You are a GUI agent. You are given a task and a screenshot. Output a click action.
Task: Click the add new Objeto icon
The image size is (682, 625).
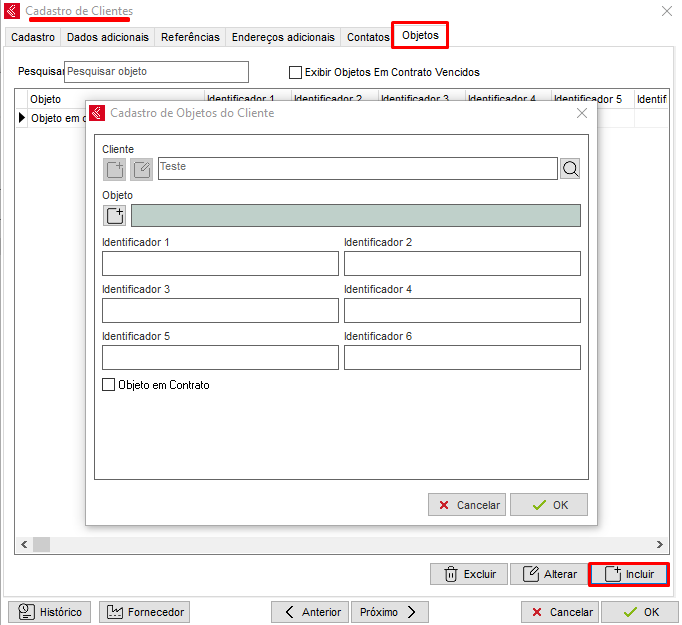pos(115,216)
